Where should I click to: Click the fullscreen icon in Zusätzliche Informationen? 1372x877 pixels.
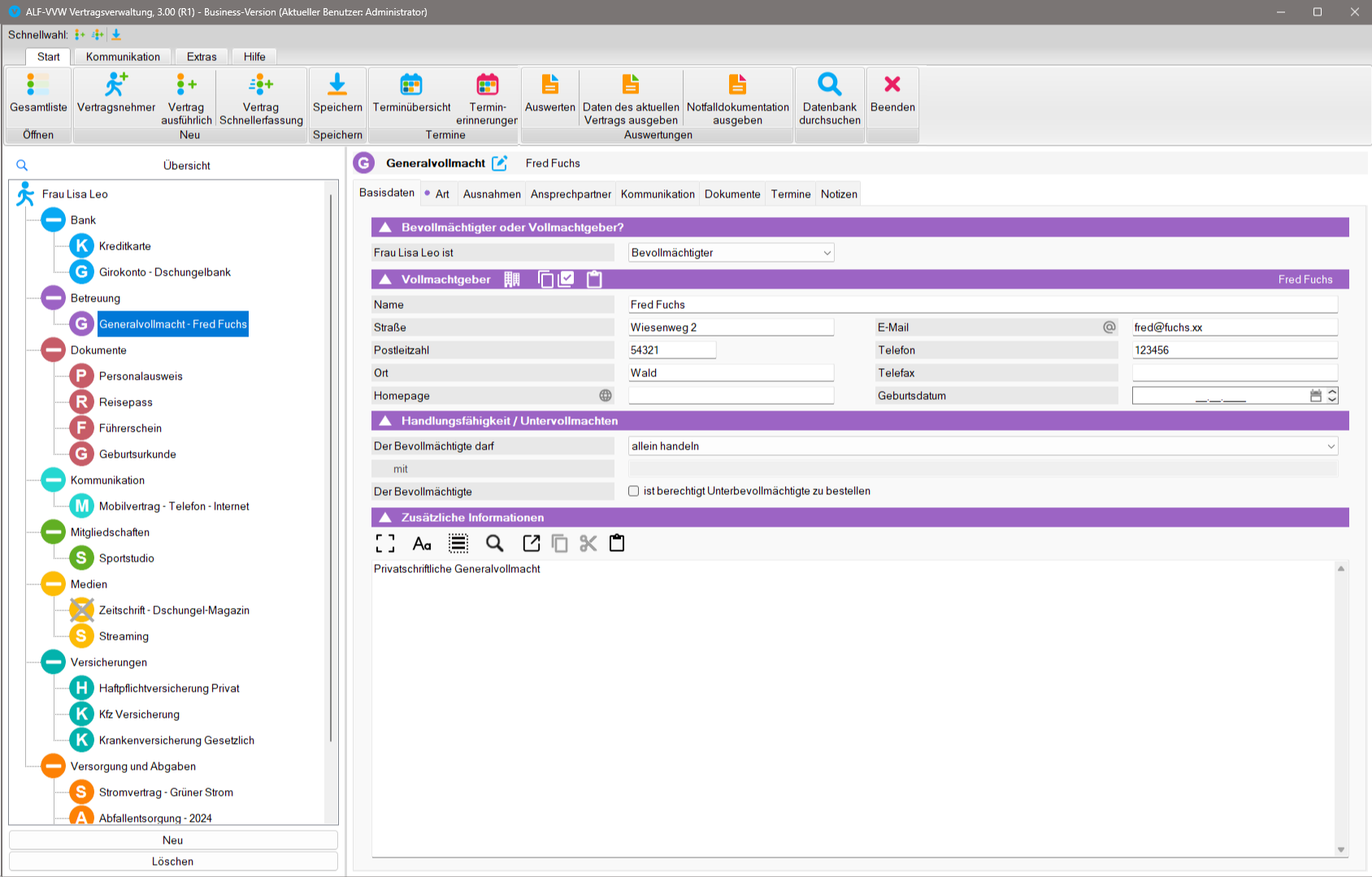pos(385,544)
